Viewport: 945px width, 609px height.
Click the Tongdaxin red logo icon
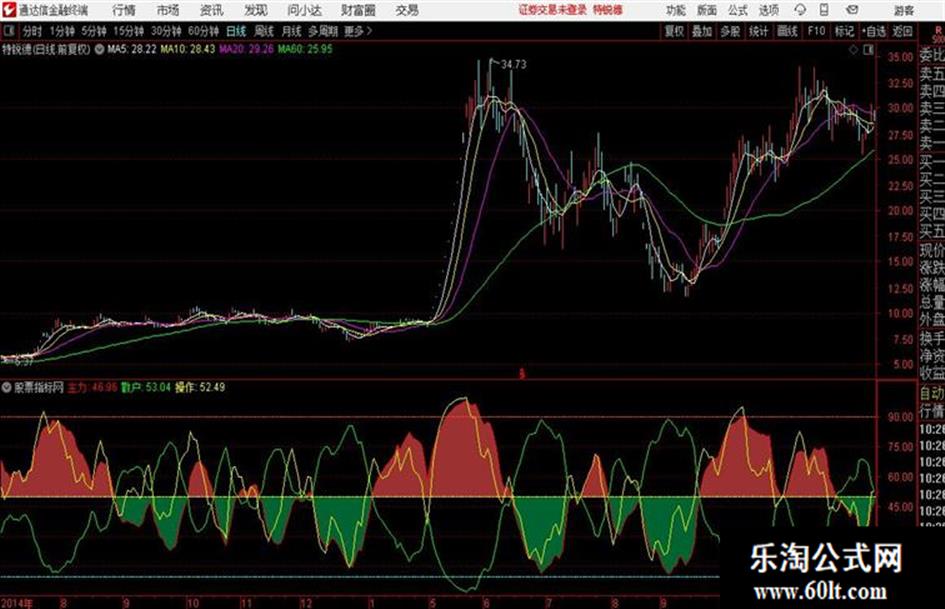coord(9,10)
